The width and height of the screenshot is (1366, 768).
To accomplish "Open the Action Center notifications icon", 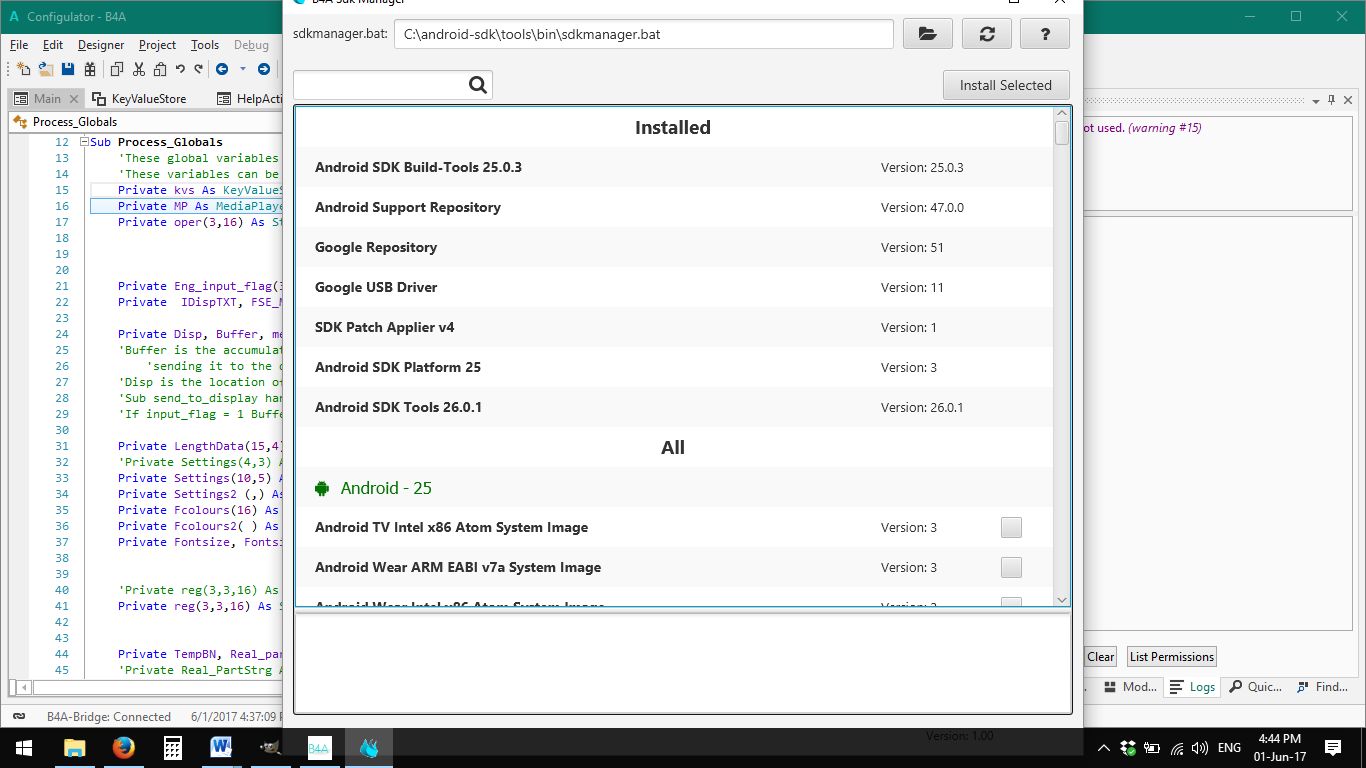I will coord(1332,747).
